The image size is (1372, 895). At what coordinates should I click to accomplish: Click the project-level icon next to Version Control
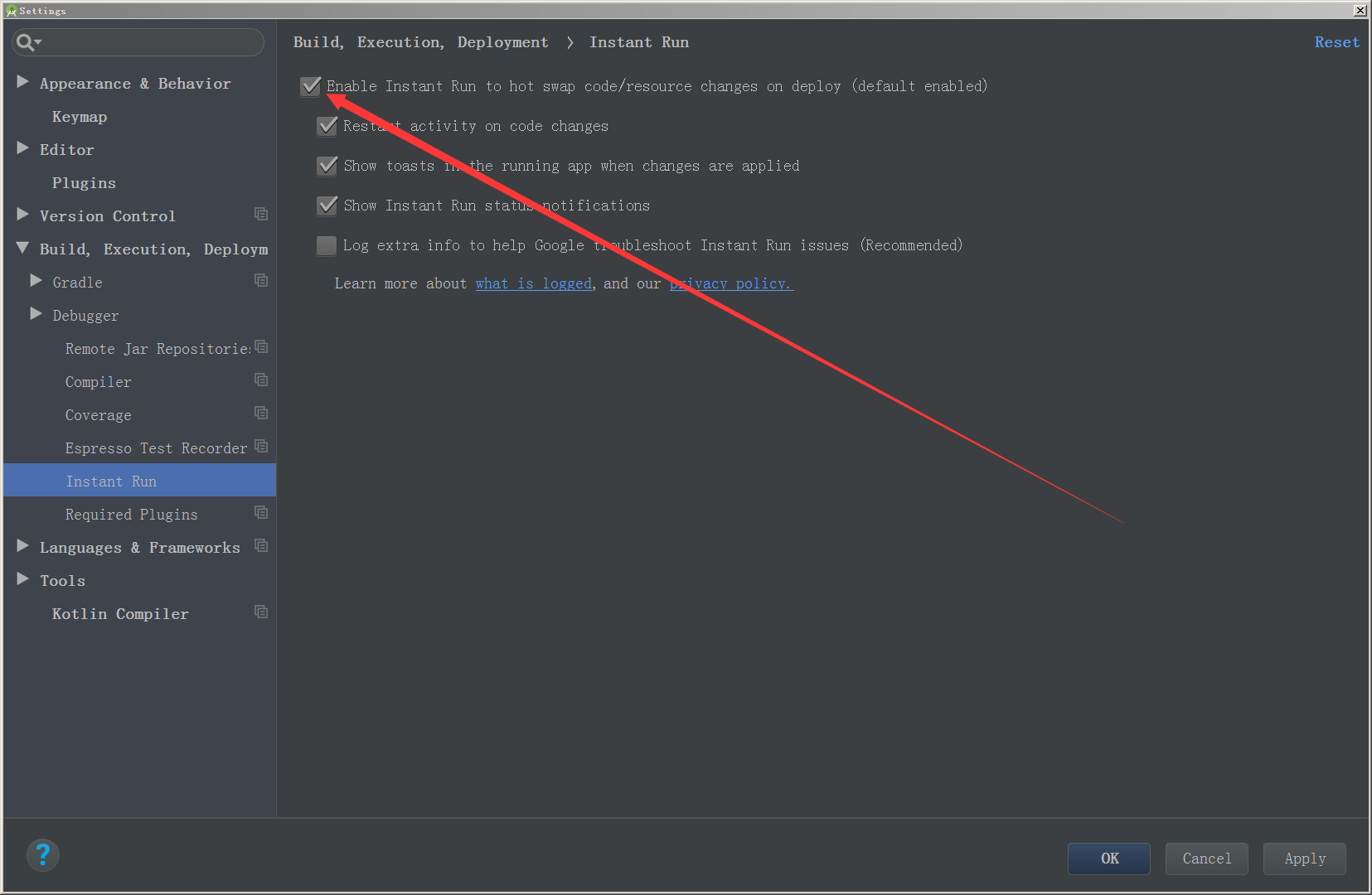(261, 215)
